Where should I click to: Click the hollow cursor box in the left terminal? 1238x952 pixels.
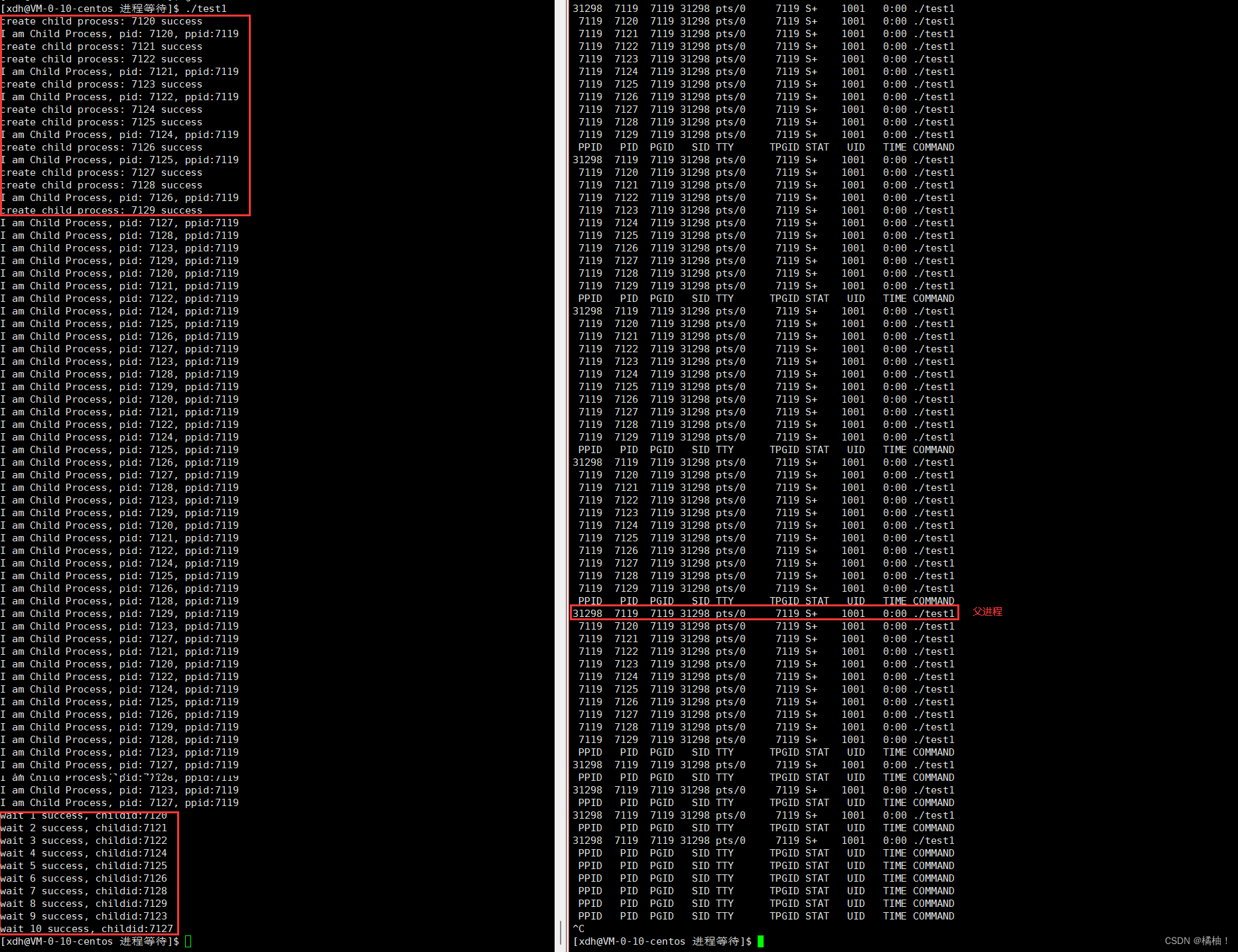coord(188,941)
